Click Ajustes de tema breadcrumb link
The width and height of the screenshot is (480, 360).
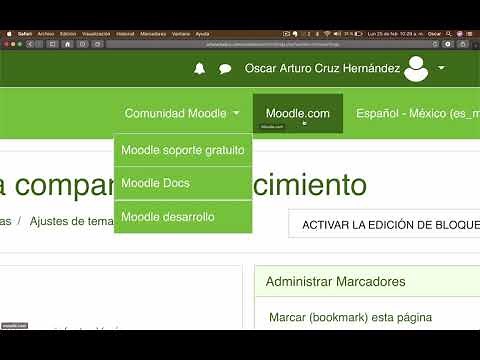coord(71,221)
